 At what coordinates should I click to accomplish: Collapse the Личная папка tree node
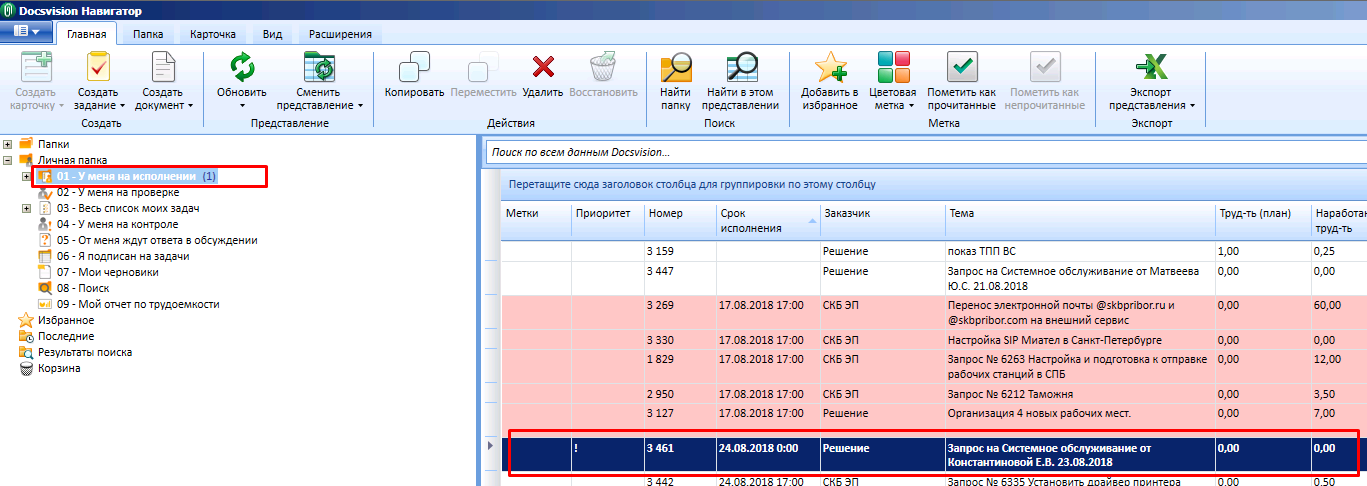pyautogui.click(x=8, y=160)
